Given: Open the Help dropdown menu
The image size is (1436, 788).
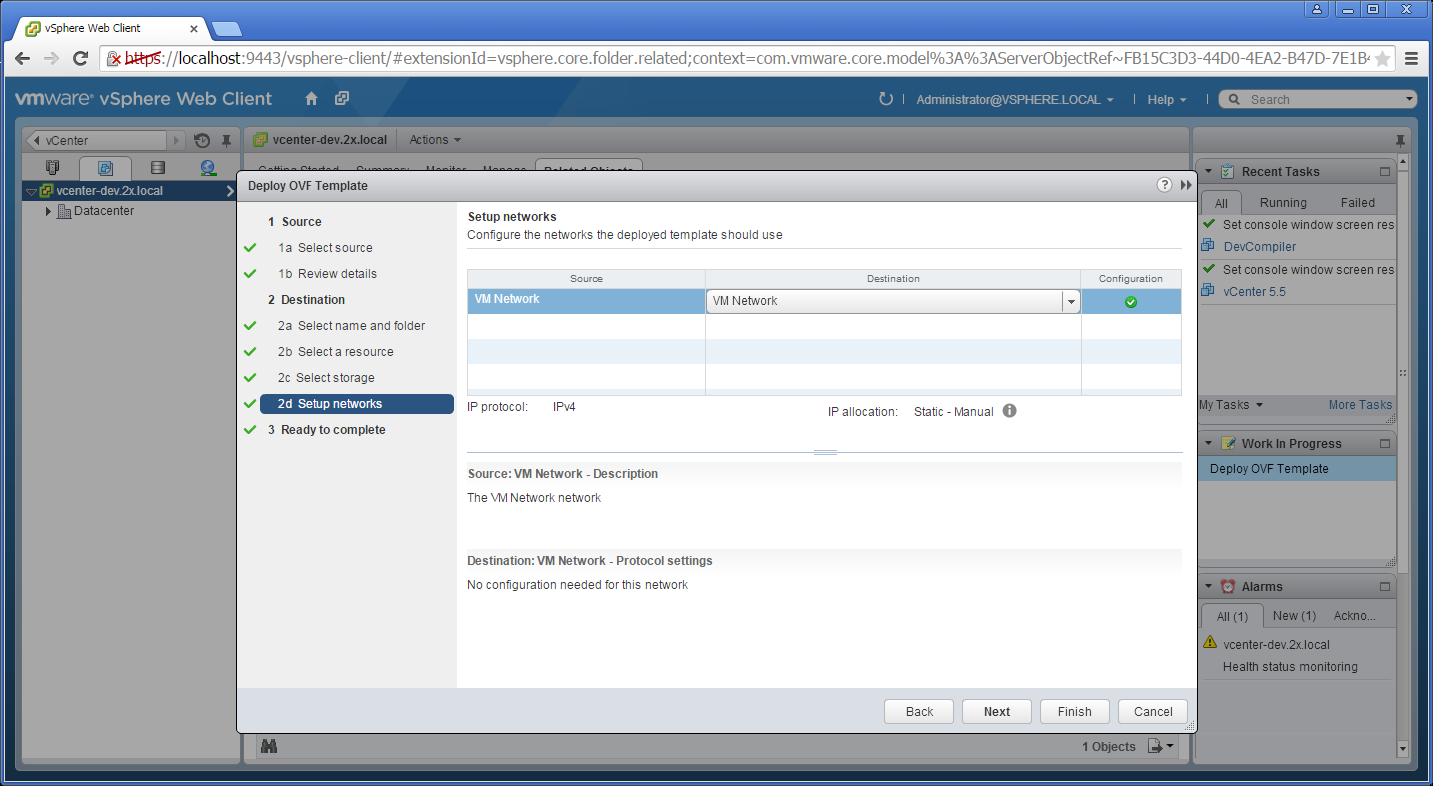Looking at the screenshot, I should tap(1167, 100).
